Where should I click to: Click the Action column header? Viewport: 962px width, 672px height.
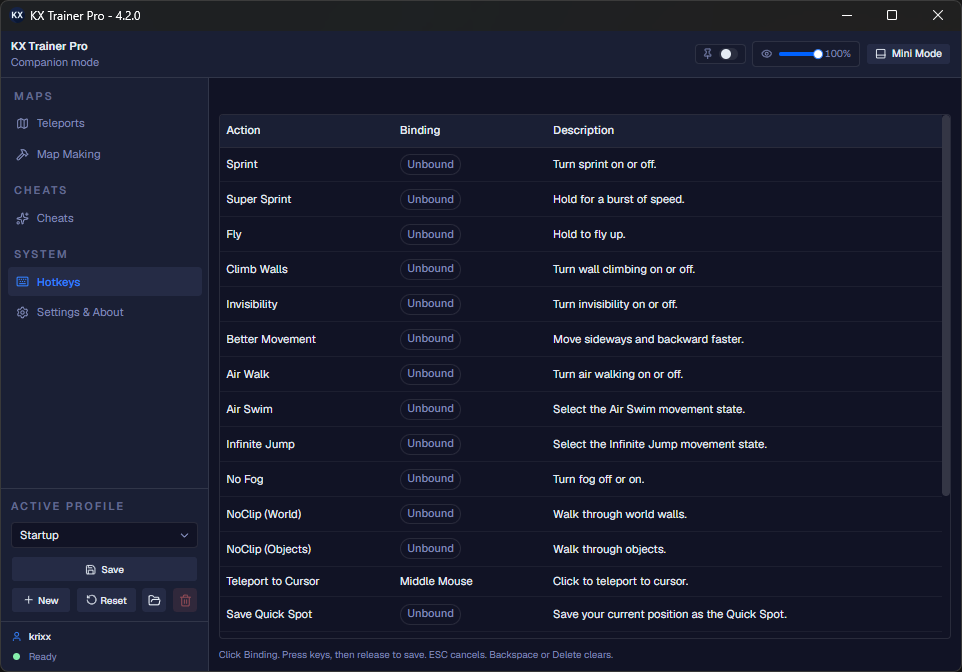click(244, 130)
